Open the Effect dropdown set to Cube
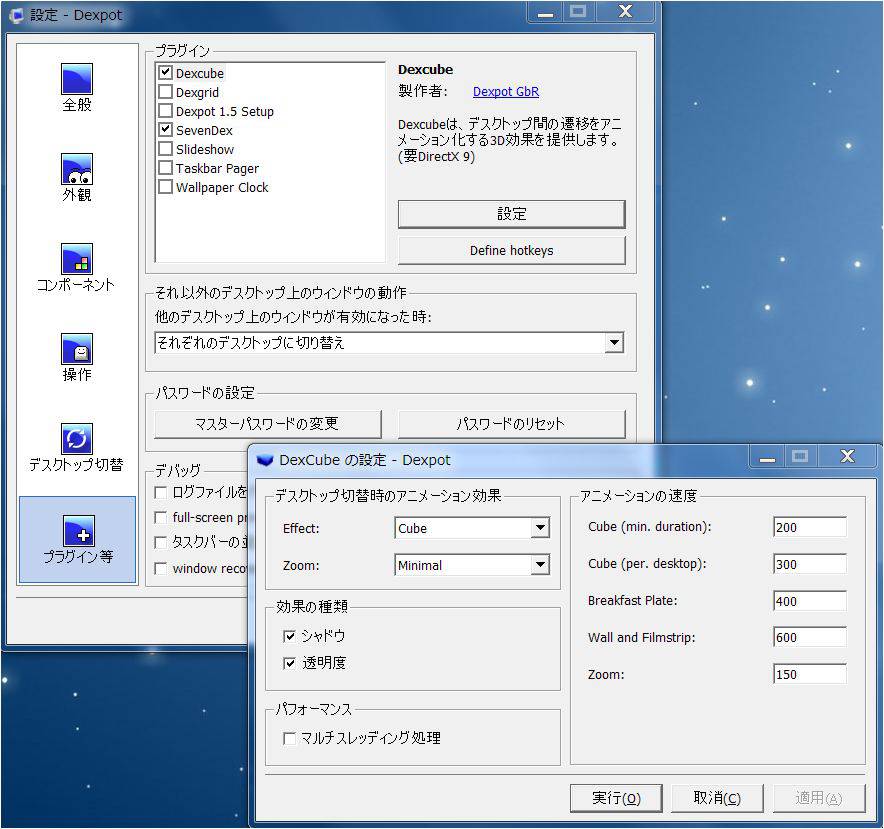 pyautogui.click(x=472, y=528)
